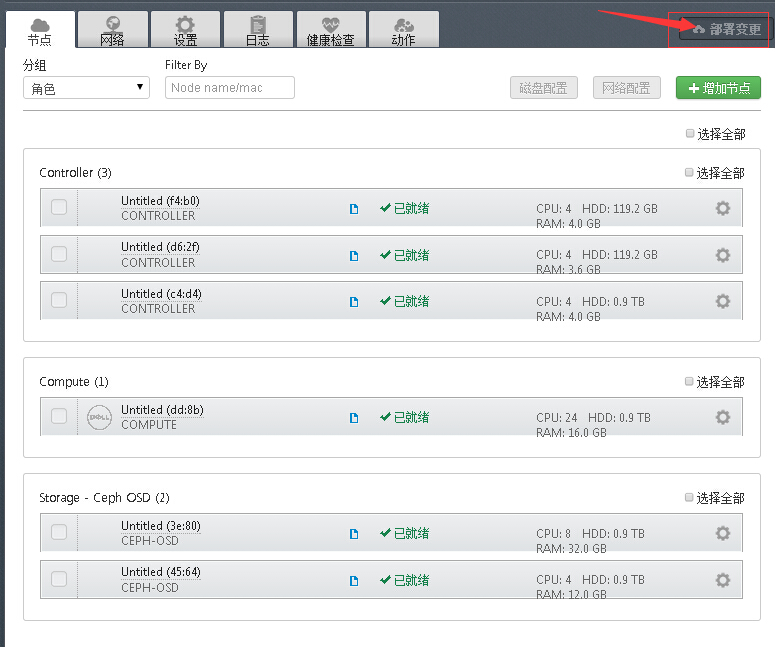Tick 选择全部 for Controller group
Screen dimensions: 775x647
tap(689, 173)
